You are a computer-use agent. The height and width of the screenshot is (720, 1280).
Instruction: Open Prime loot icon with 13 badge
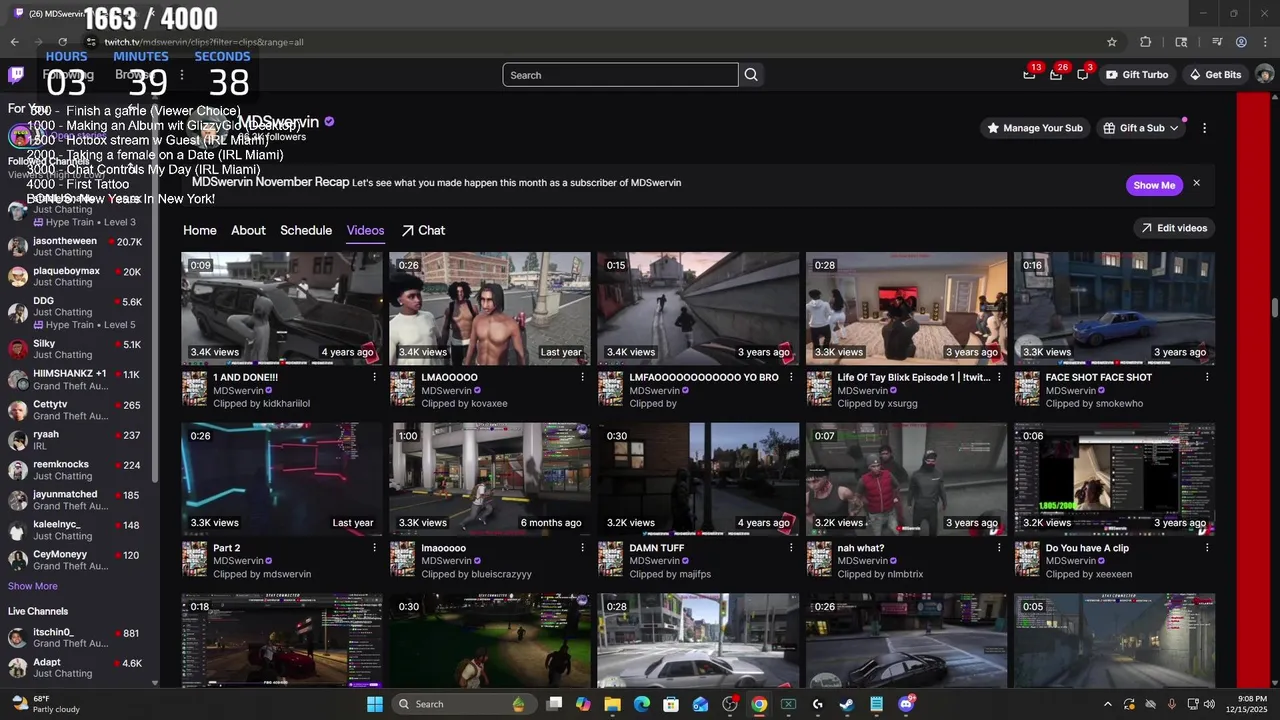click(x=1029, y=75)
